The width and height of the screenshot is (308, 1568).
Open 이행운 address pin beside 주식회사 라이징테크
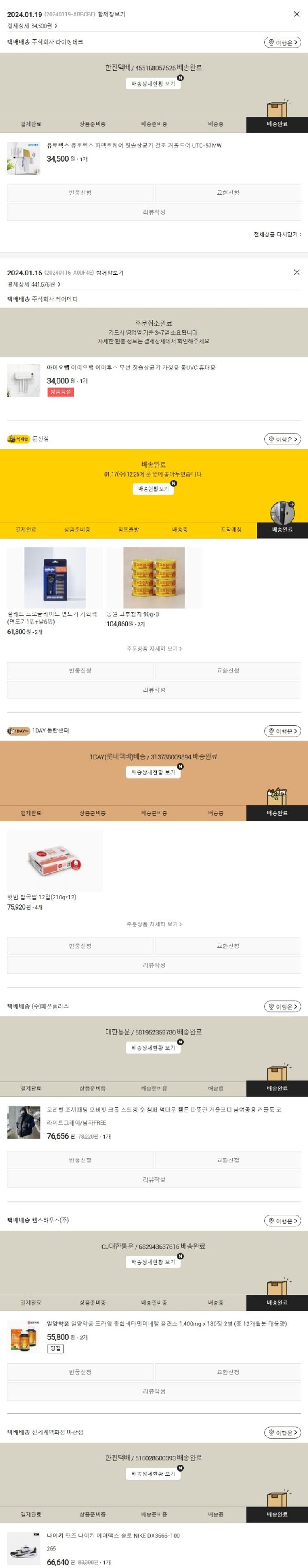(x=283, y=42)
